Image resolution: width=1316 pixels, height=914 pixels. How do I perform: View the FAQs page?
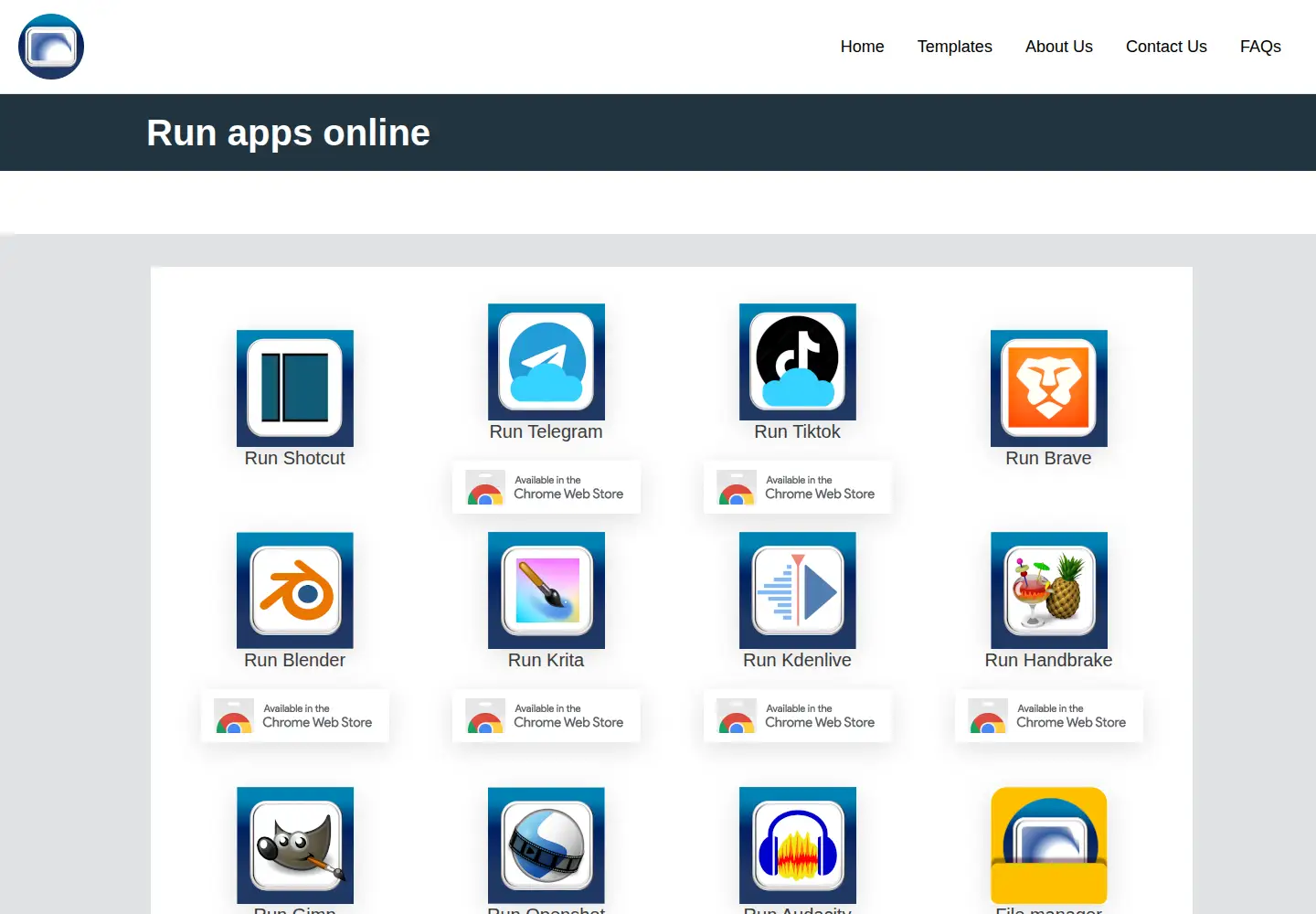[1260, 47]
